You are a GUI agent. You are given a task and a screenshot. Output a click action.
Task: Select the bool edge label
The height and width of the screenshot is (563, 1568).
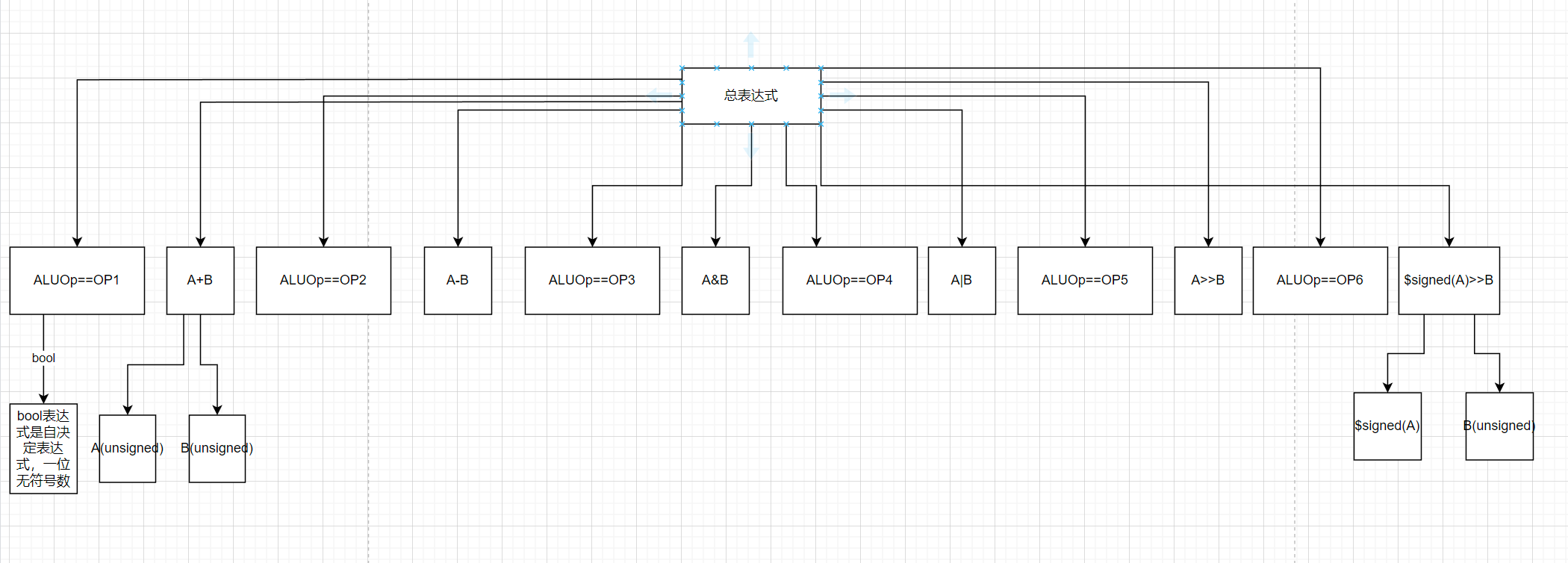coord(43,358)
